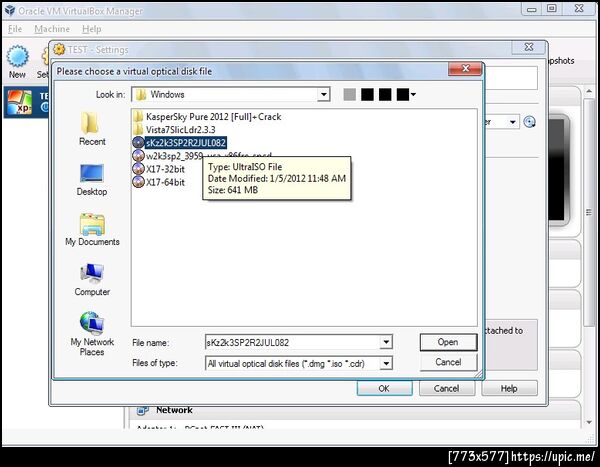The image size is (600, 467).
Task: Go to Desktop in sidebar
Action: 92,180
